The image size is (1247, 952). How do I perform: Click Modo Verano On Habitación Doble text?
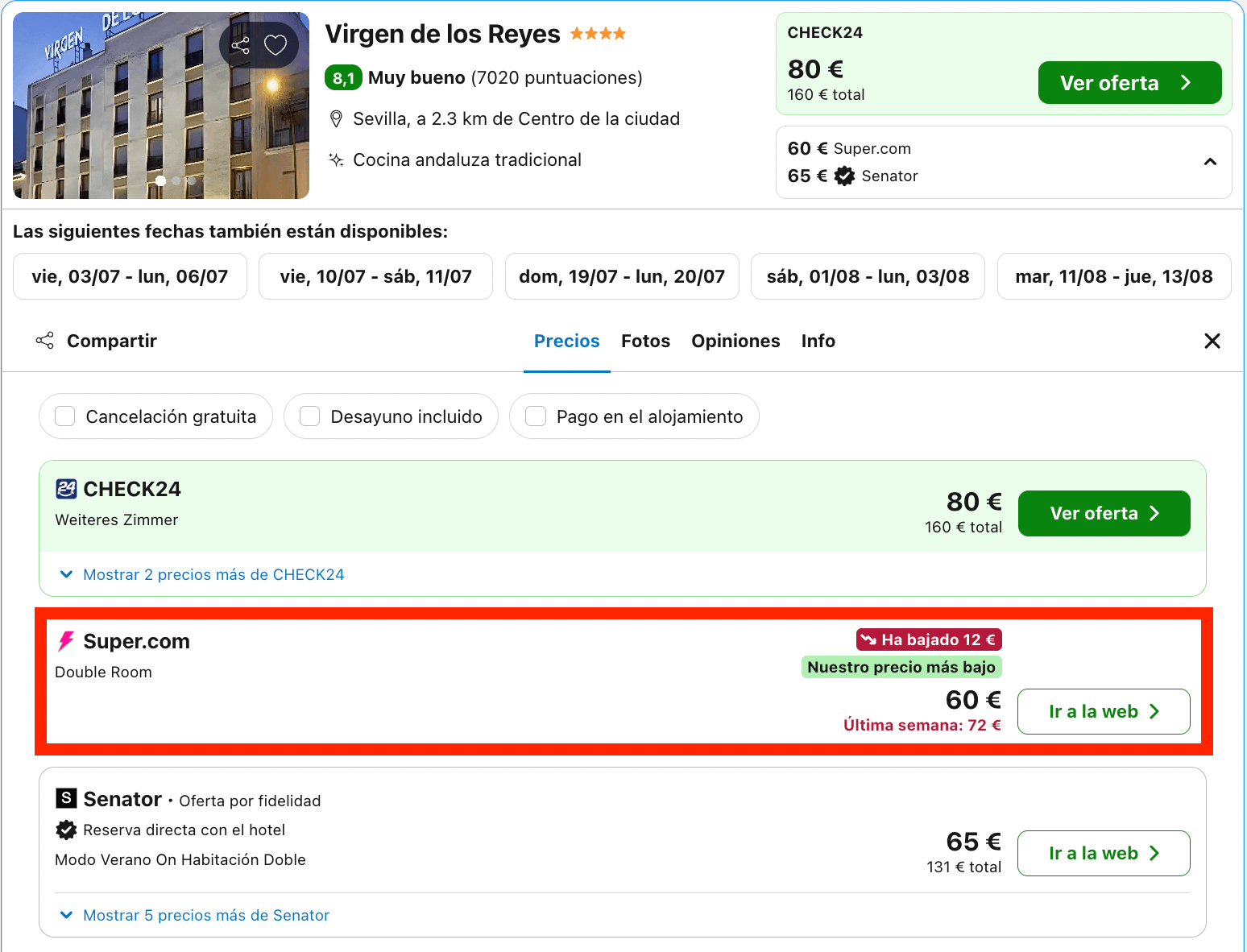coord(180,859)
